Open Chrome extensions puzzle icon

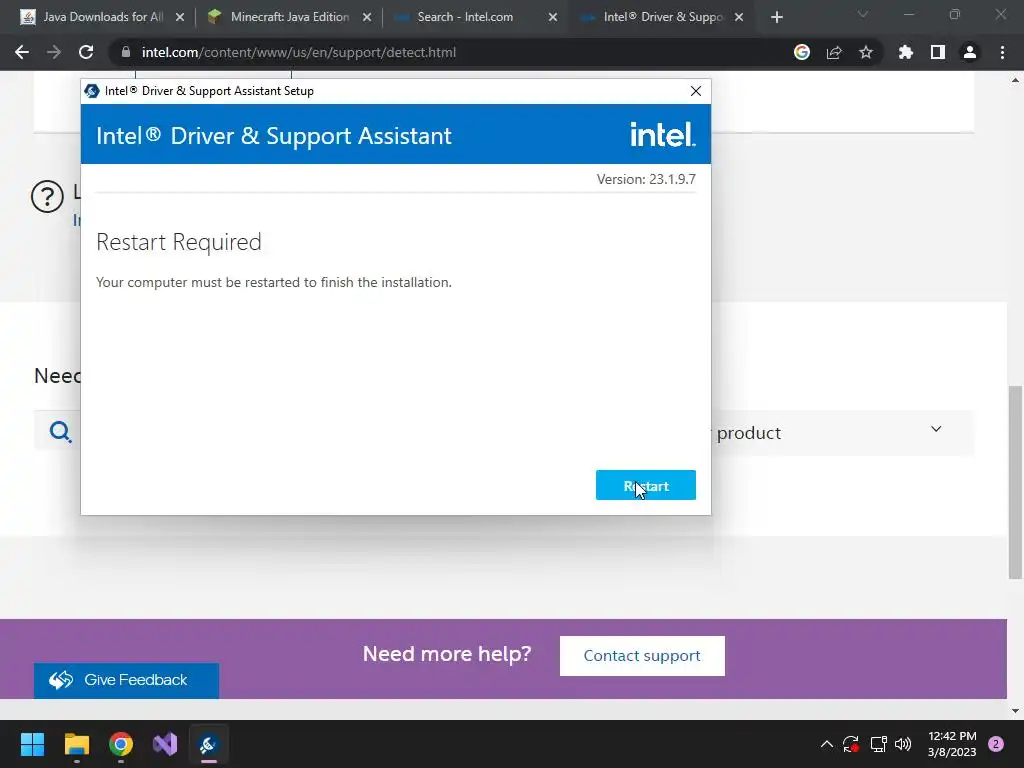coord(906,52)
